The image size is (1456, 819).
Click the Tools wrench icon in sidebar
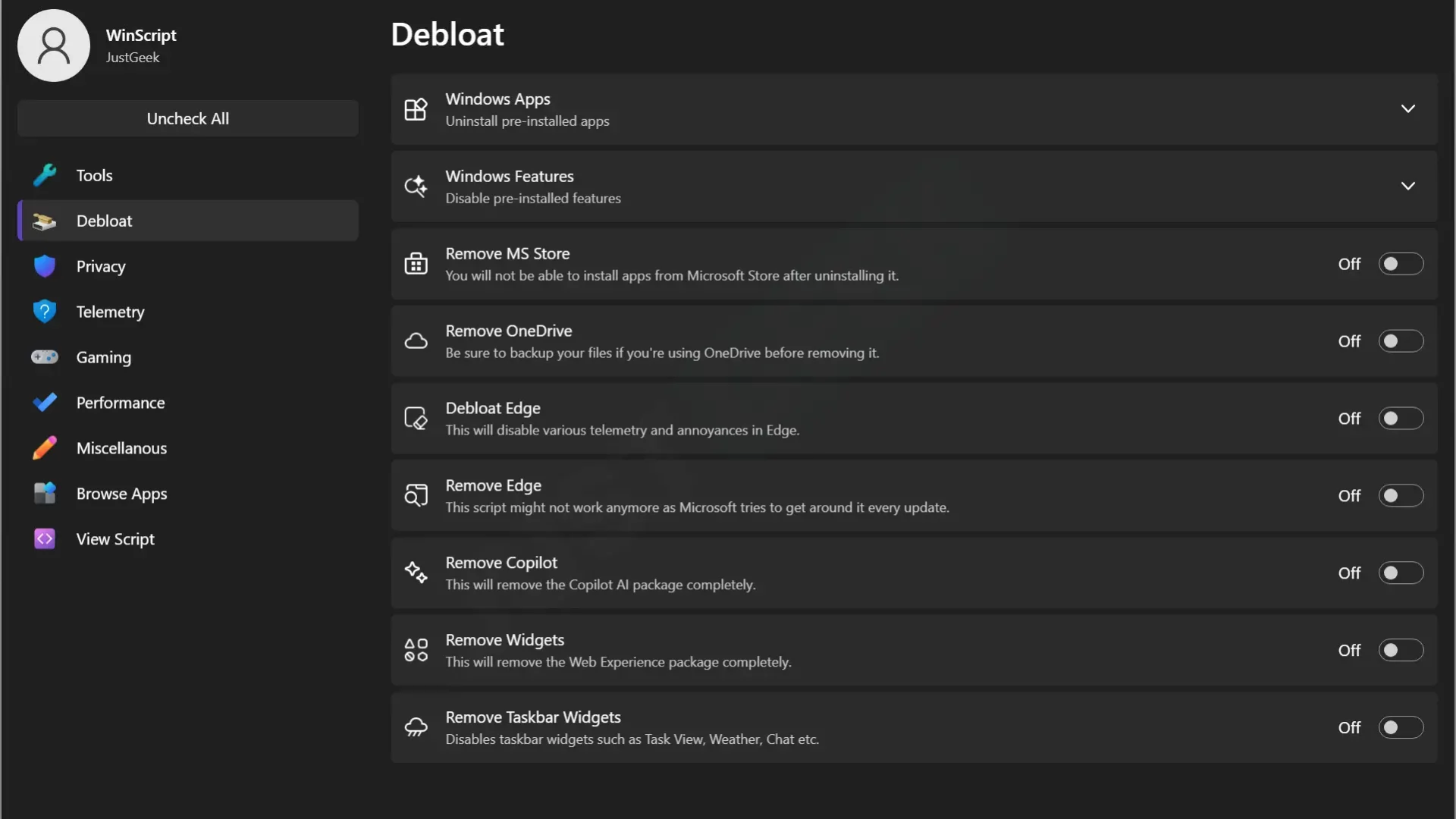tap(45, 175)
